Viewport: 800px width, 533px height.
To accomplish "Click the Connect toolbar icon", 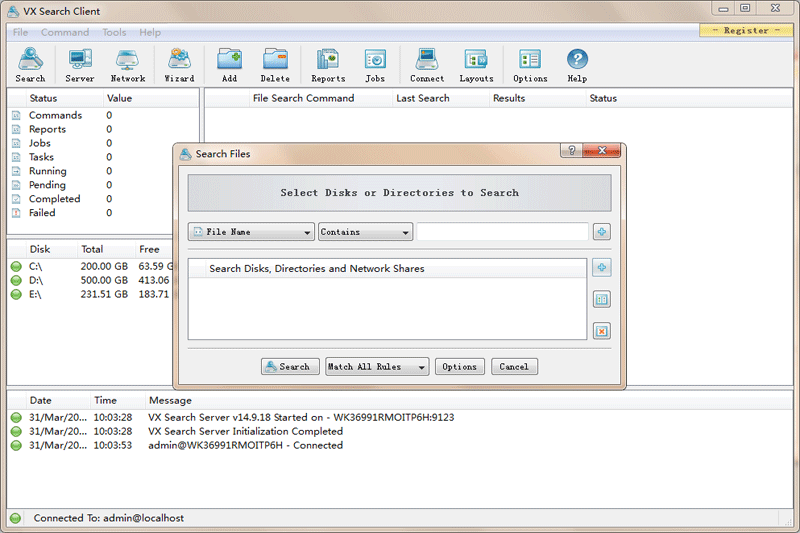I will [427, 65].
